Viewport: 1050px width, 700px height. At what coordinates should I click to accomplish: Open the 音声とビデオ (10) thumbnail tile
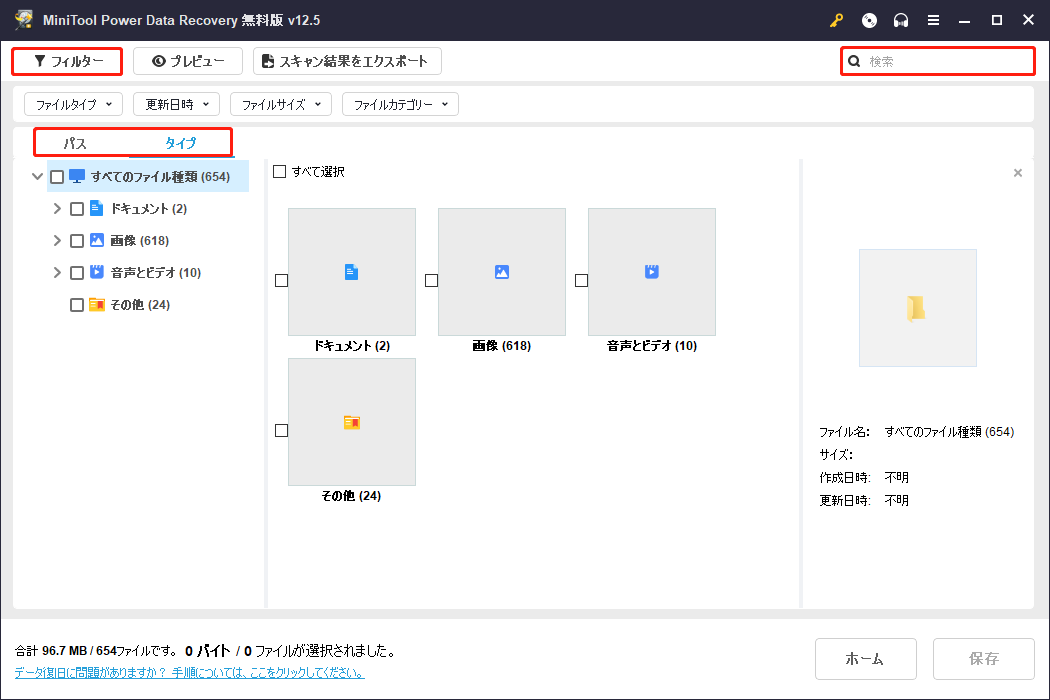coord(652,271)
